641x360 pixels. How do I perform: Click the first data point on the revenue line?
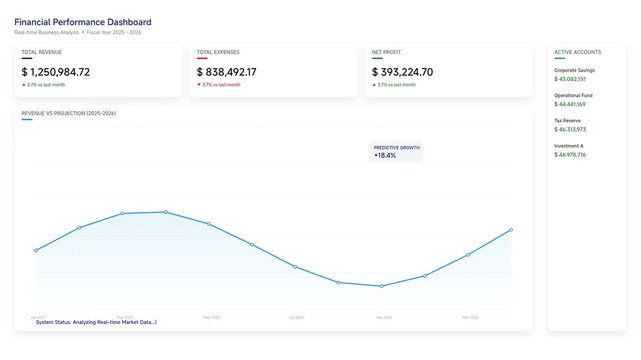[36, 250]
